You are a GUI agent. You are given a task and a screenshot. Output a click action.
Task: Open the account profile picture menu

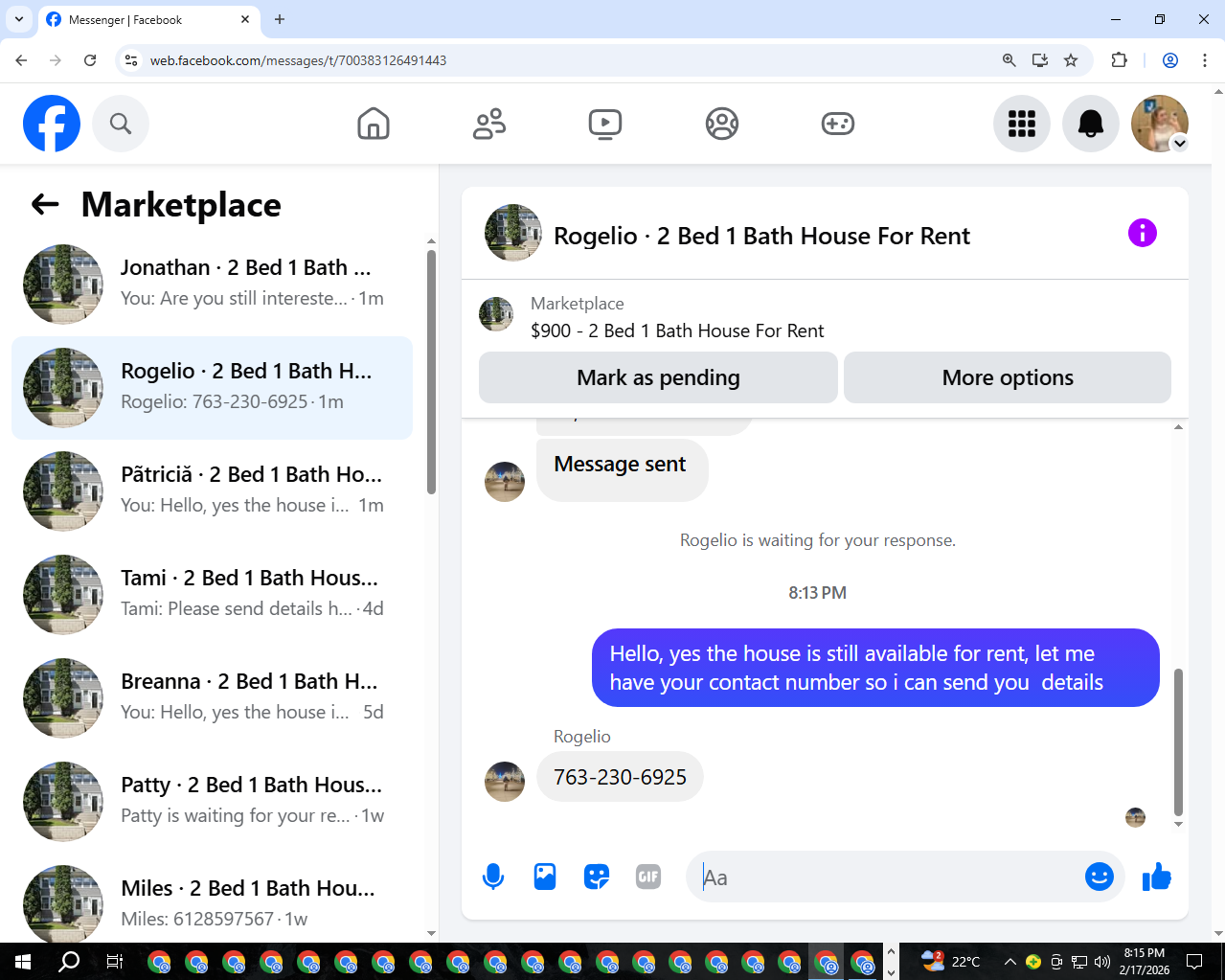click(1160, 124)
